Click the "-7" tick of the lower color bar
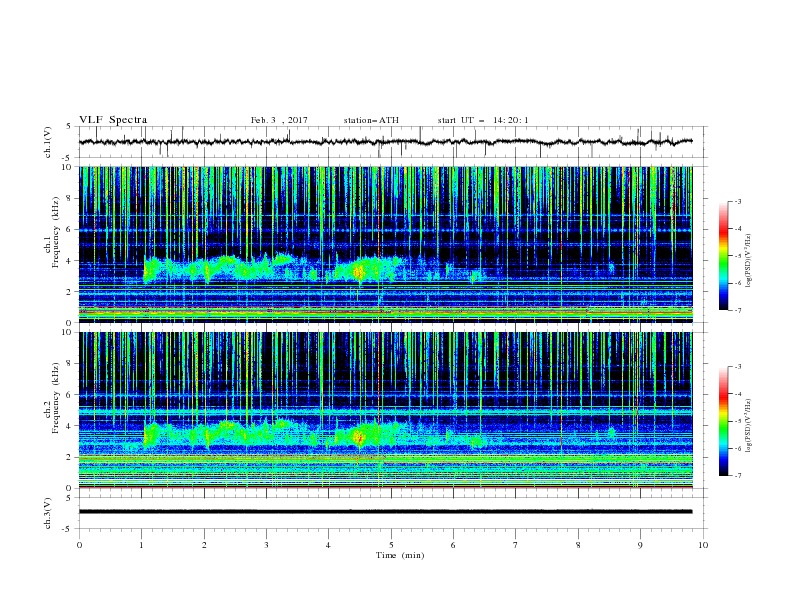 pos(737,475)
